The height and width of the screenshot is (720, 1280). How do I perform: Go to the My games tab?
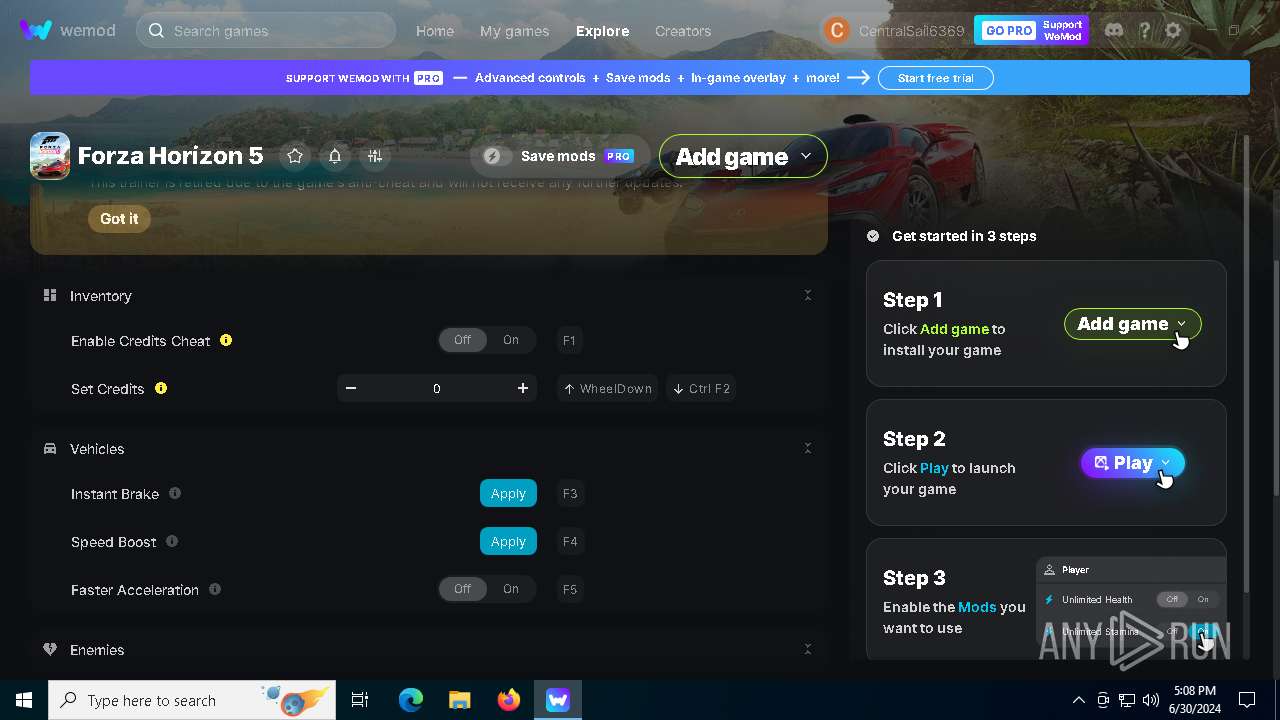point(514,31)
